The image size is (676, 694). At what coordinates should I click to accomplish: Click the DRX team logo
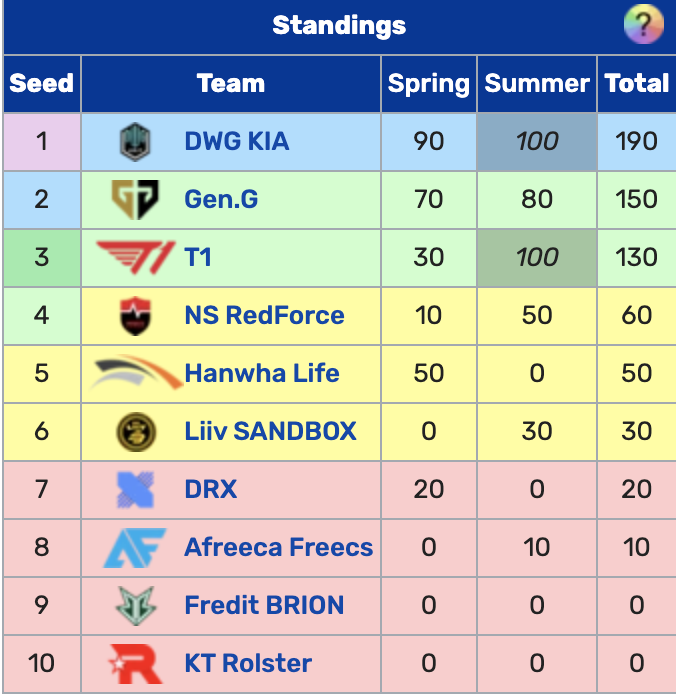pos(134,490)
